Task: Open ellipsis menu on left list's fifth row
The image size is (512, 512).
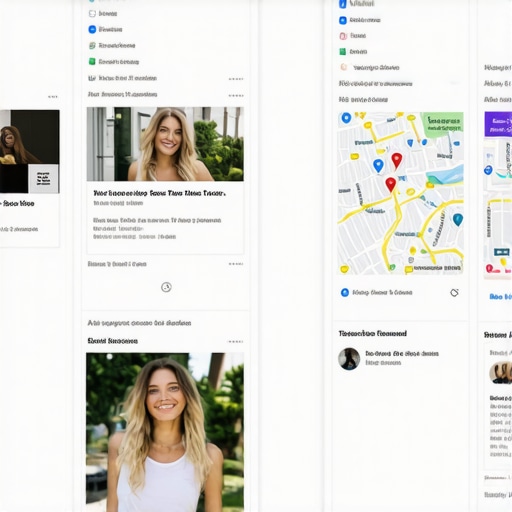Action: (236, 79)
